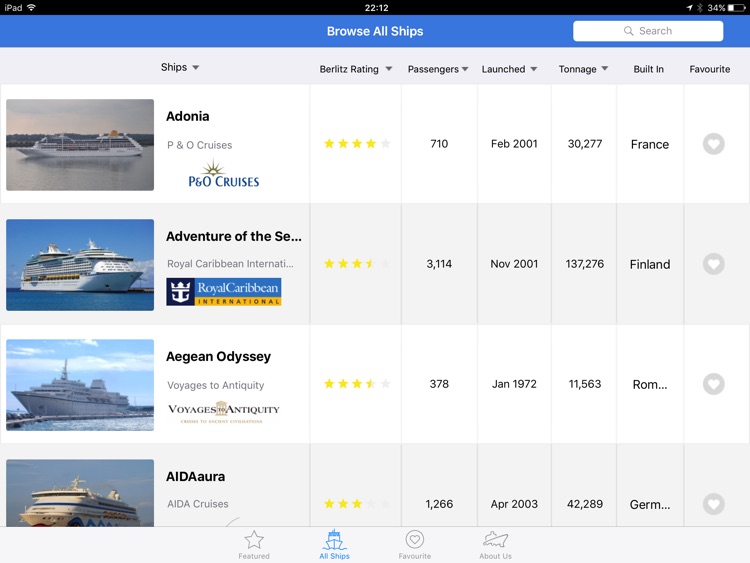The height and width of the screenshot is (563, 750).
Task: Sort by Tonnage column dropdown
Action: pos(584,69)
